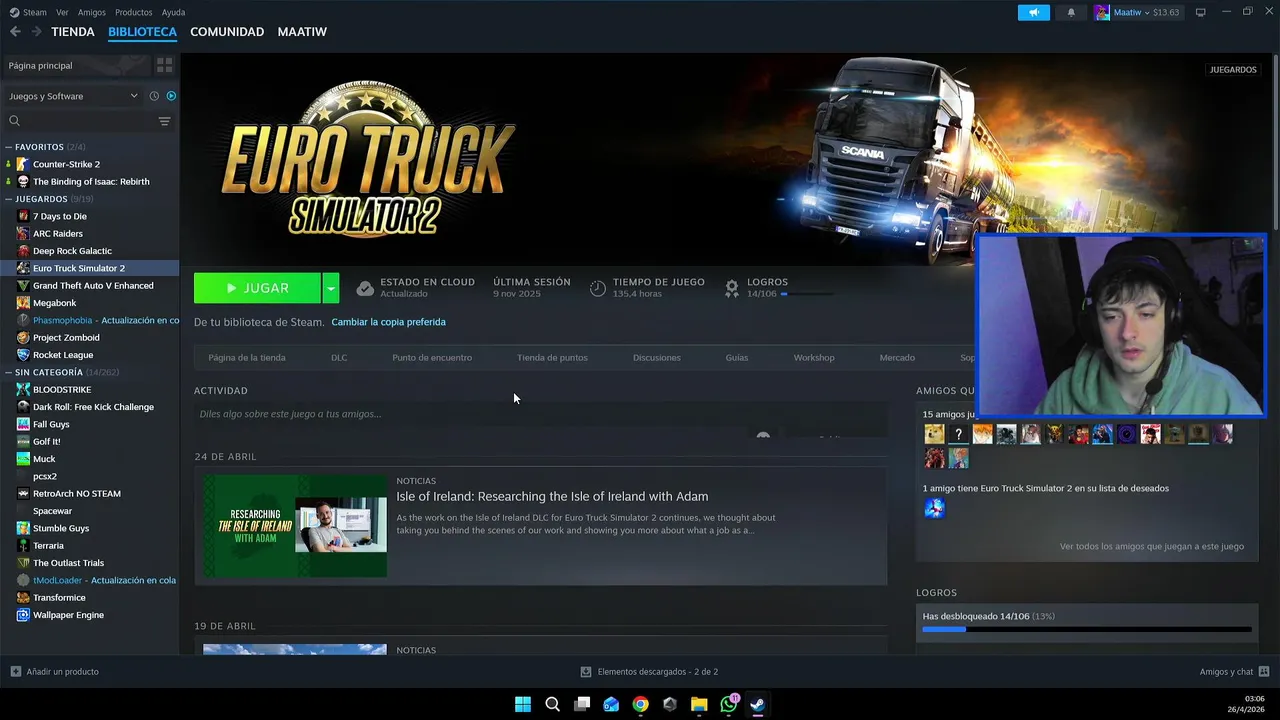This screenshot has width=1280, height=720.
Task: Click the Big Picture mode monitor icon
Action: [x=1200, y=12]
